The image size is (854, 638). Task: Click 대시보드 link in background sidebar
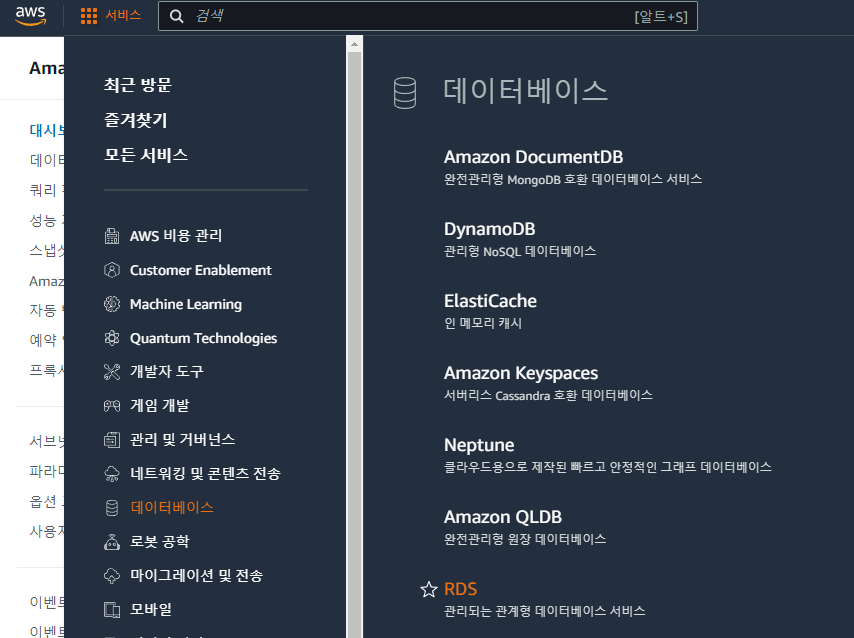tap(47, 130)
